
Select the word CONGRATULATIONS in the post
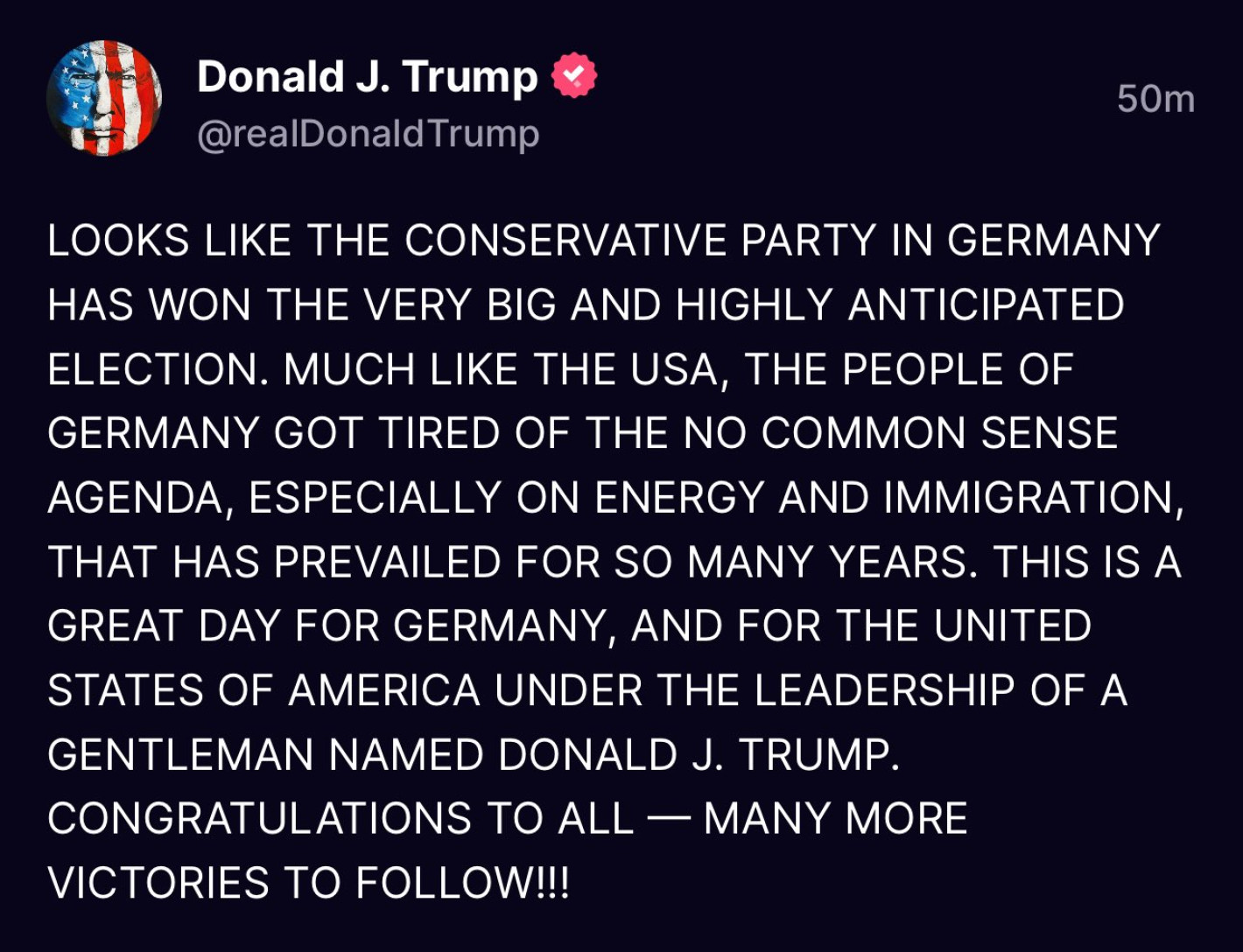click(x=260, y=819)
